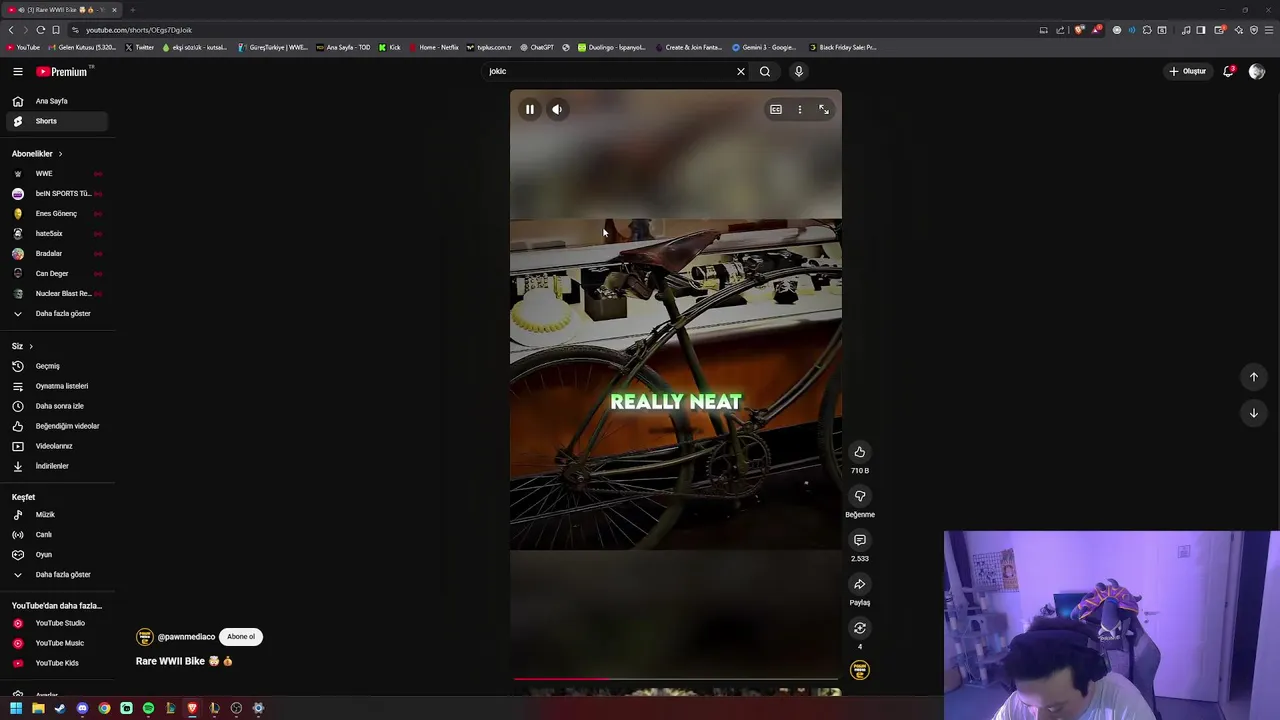The height and width of the screenshot is (720, 1280).
Task: Open Daha sonra izle list
Action: pos(55,406)
